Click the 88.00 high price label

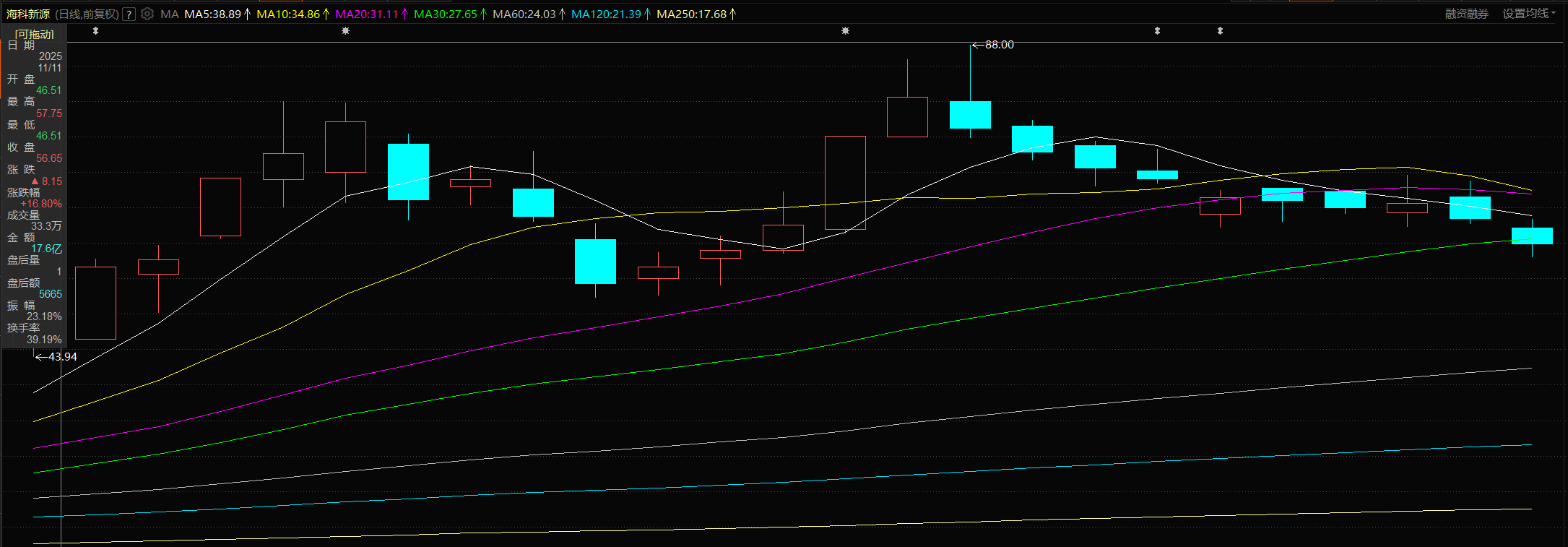999,45
